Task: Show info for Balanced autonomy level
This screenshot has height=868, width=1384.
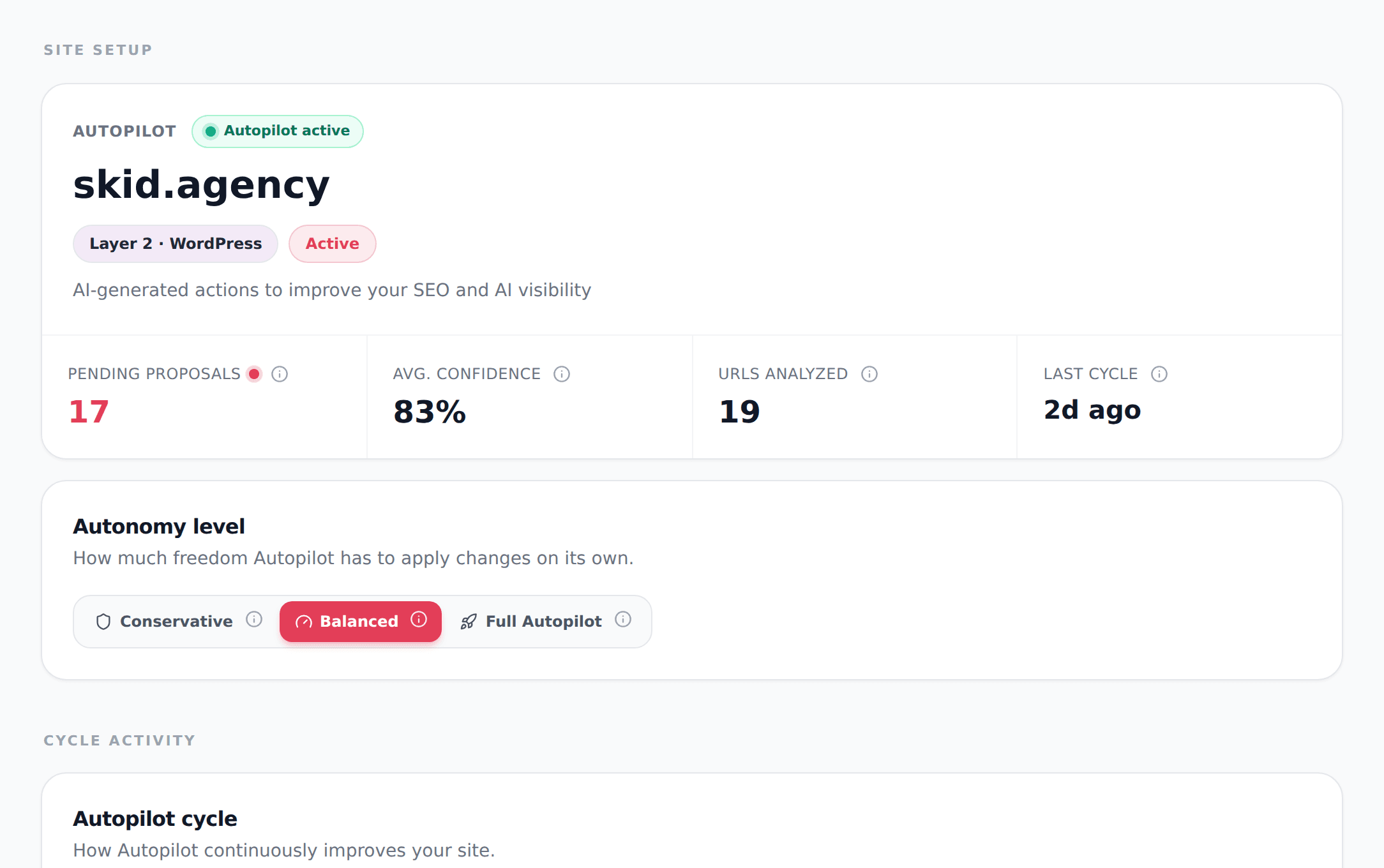Action: click(419, 619)
